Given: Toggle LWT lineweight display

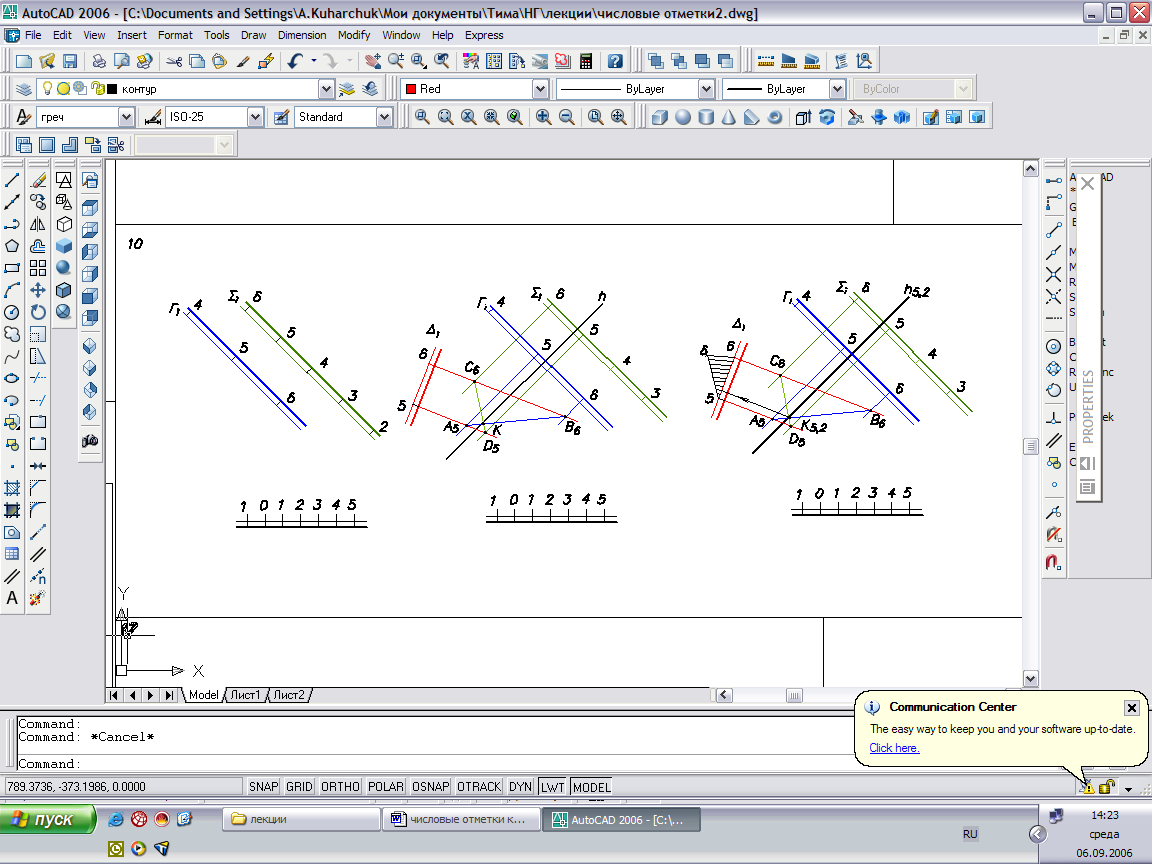Looking at the screenshot, I should [x=552, y=787].
